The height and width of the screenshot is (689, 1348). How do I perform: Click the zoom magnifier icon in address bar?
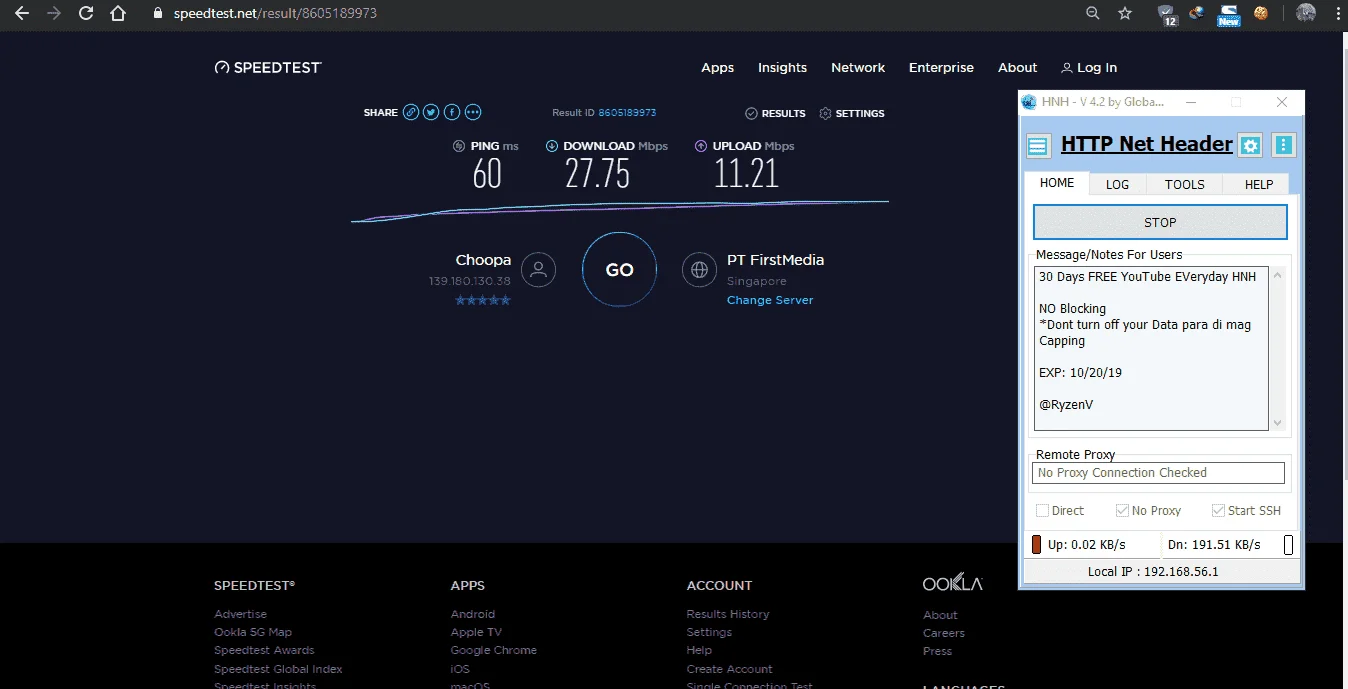pyautogui.click(x=1093, y=14)
